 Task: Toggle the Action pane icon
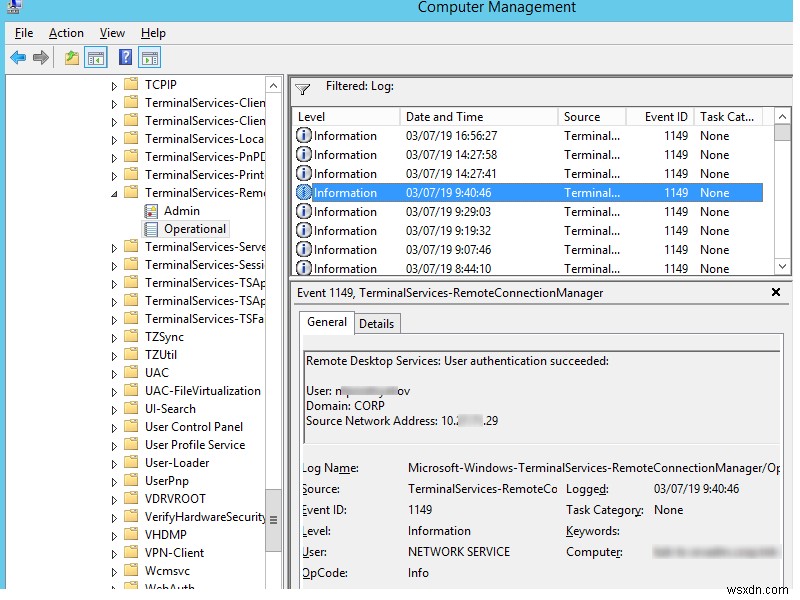(150, 57)
